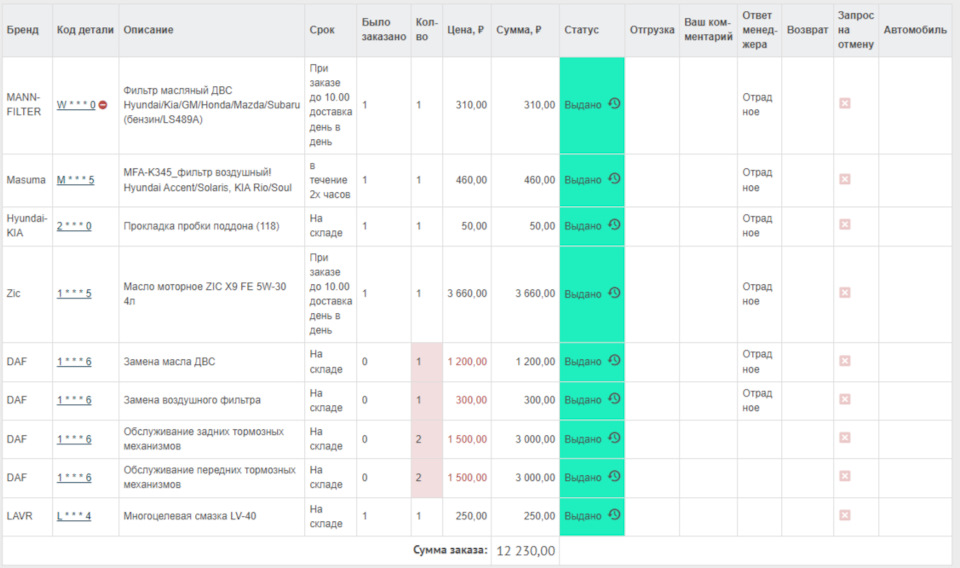The image size is (960, 568).
Task: Open part code link 1***5 for Zic
Action: 74,294
